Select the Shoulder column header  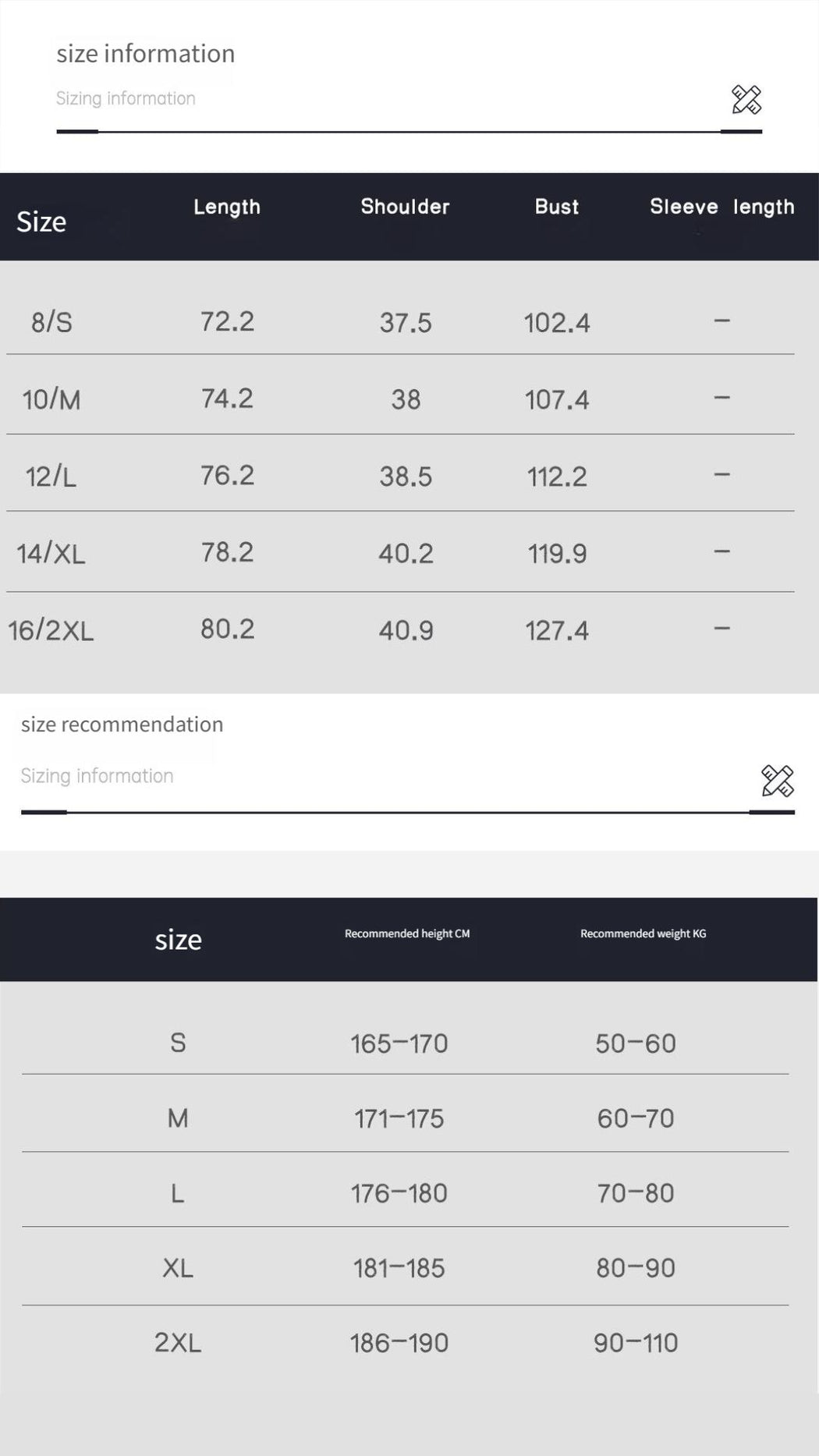(405, 207)
